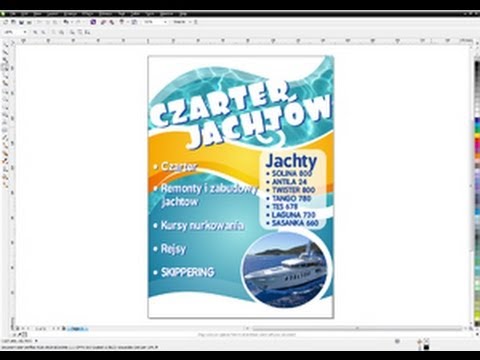The height and width of the screenshot is (360, 480).
Task: Open the property bar zoom levels dropdown
Action: 25,32
